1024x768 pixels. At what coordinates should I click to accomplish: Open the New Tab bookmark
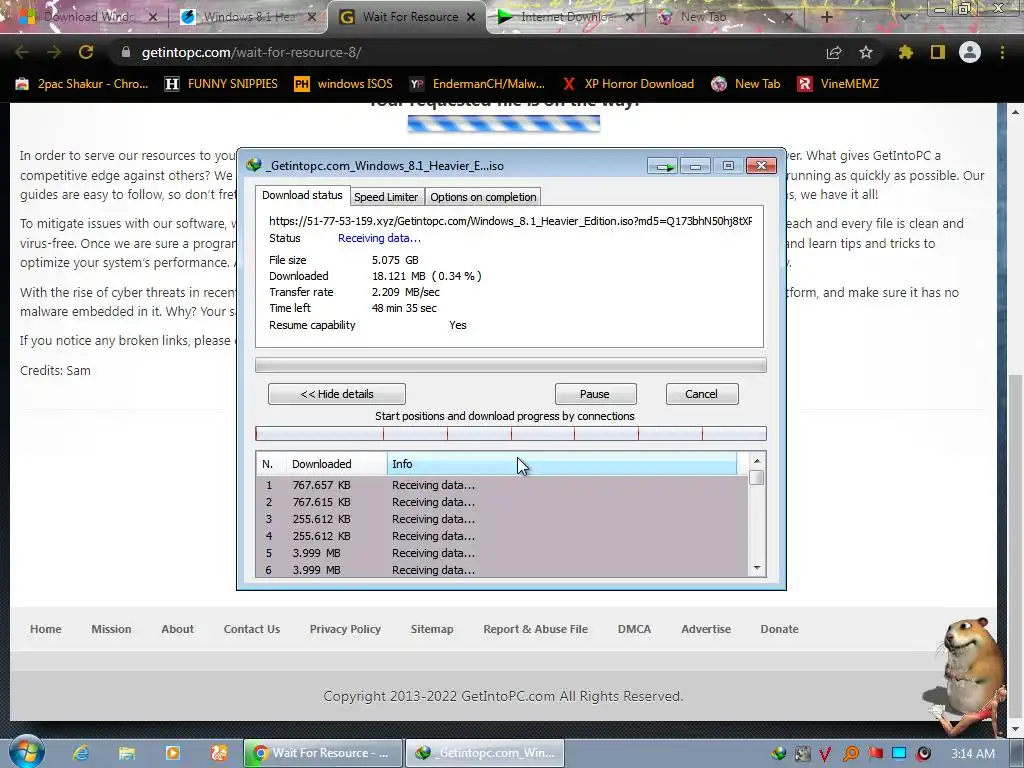[x=746, y=84]
